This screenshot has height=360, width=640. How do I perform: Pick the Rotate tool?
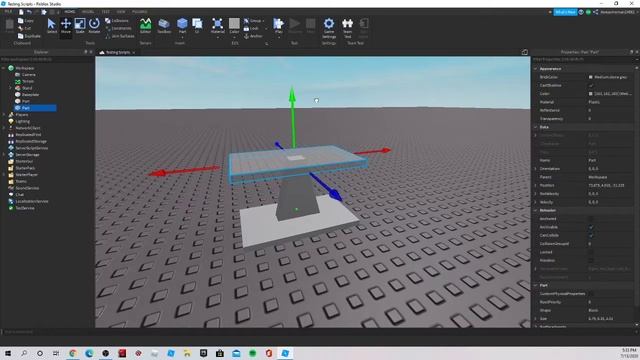(94, 26)
